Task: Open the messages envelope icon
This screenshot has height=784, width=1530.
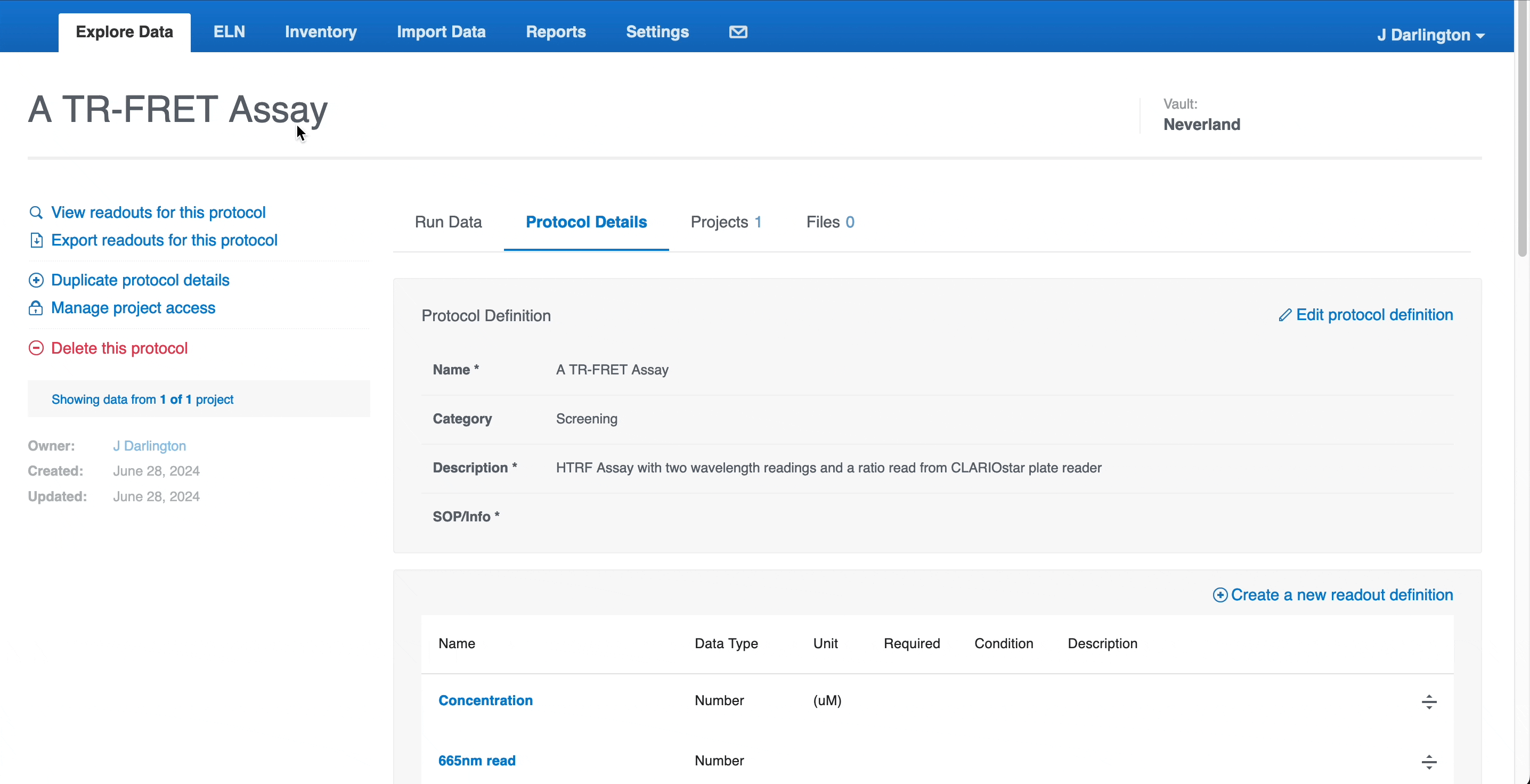Action: (738, 32)
